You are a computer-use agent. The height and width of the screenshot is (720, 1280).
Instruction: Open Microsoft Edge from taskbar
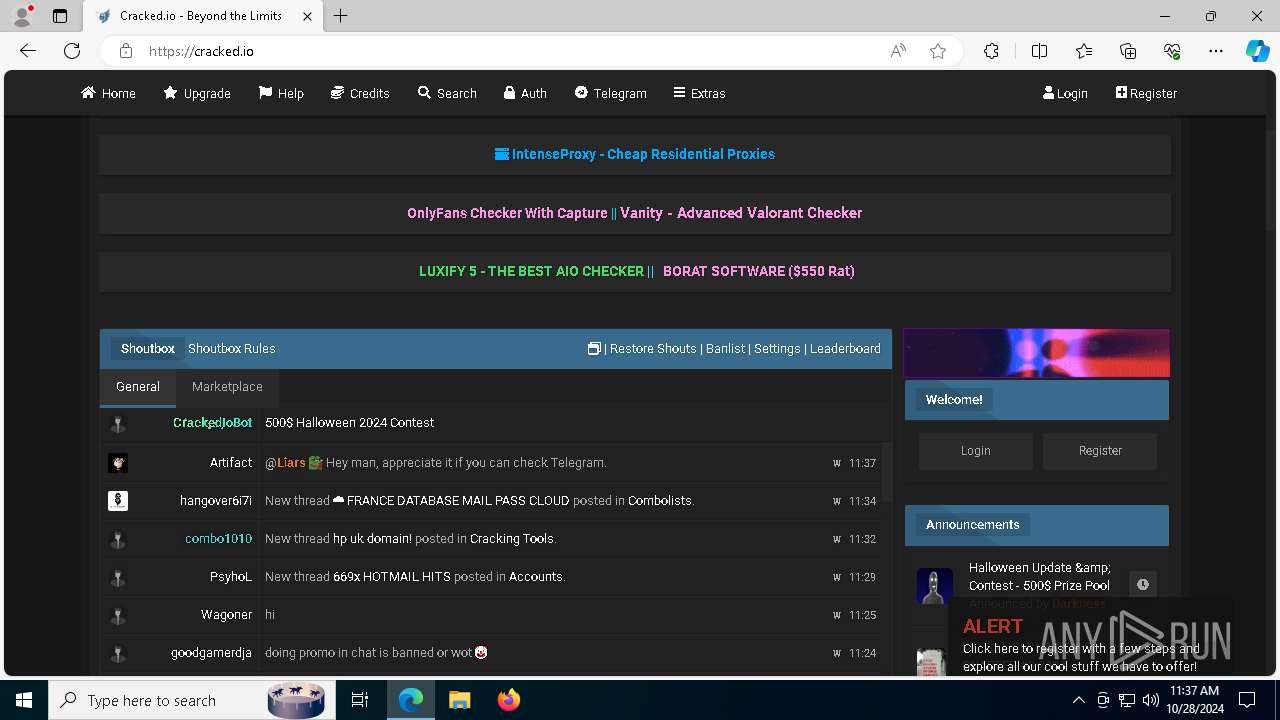pos(411,700)
